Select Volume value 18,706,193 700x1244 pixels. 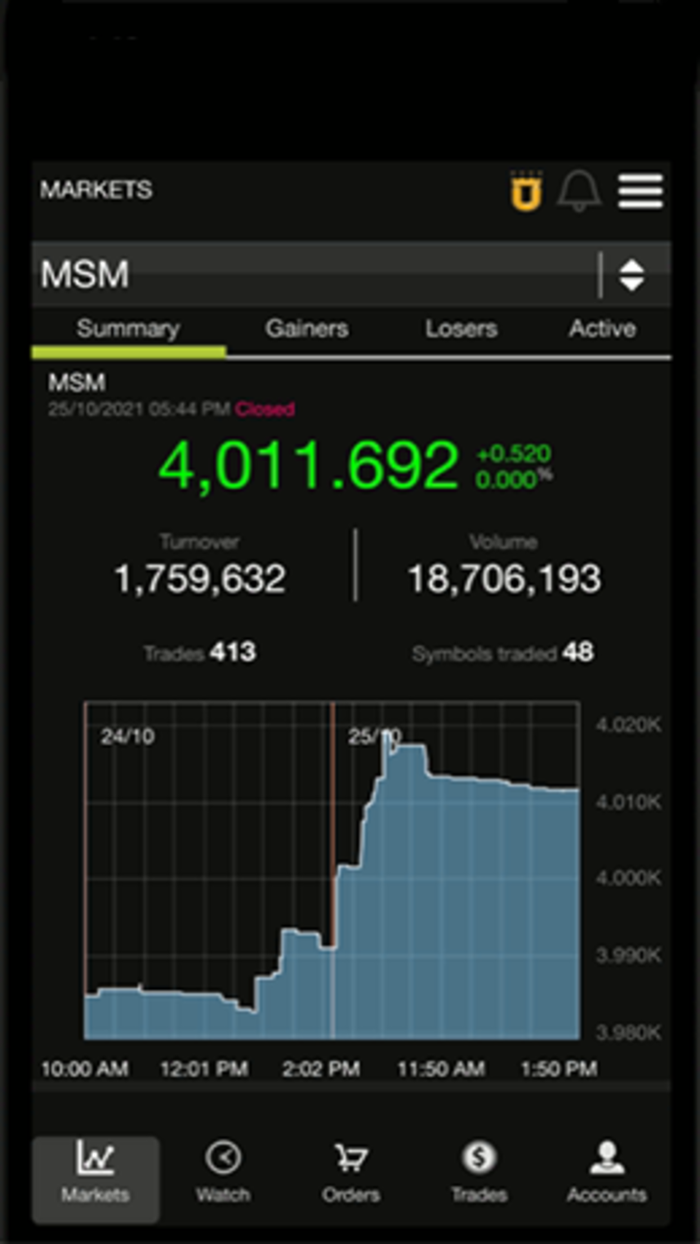(504, 579)
